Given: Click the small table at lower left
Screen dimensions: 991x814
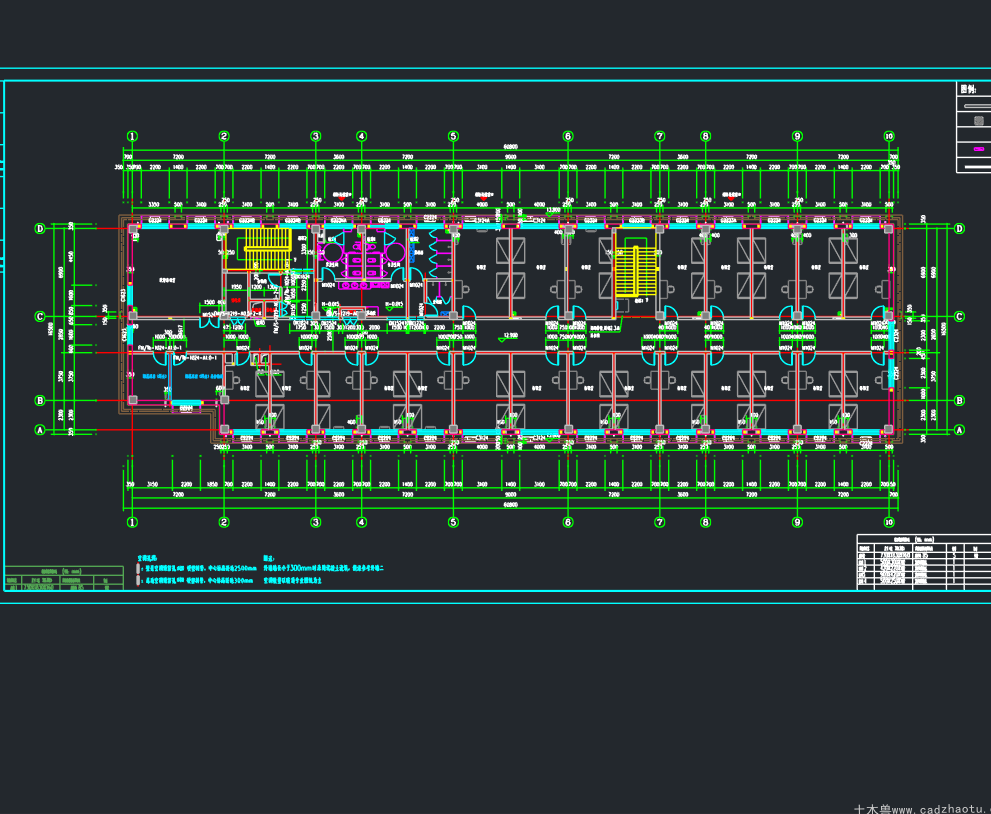Looking at the screenshot, I should (64, 579).
